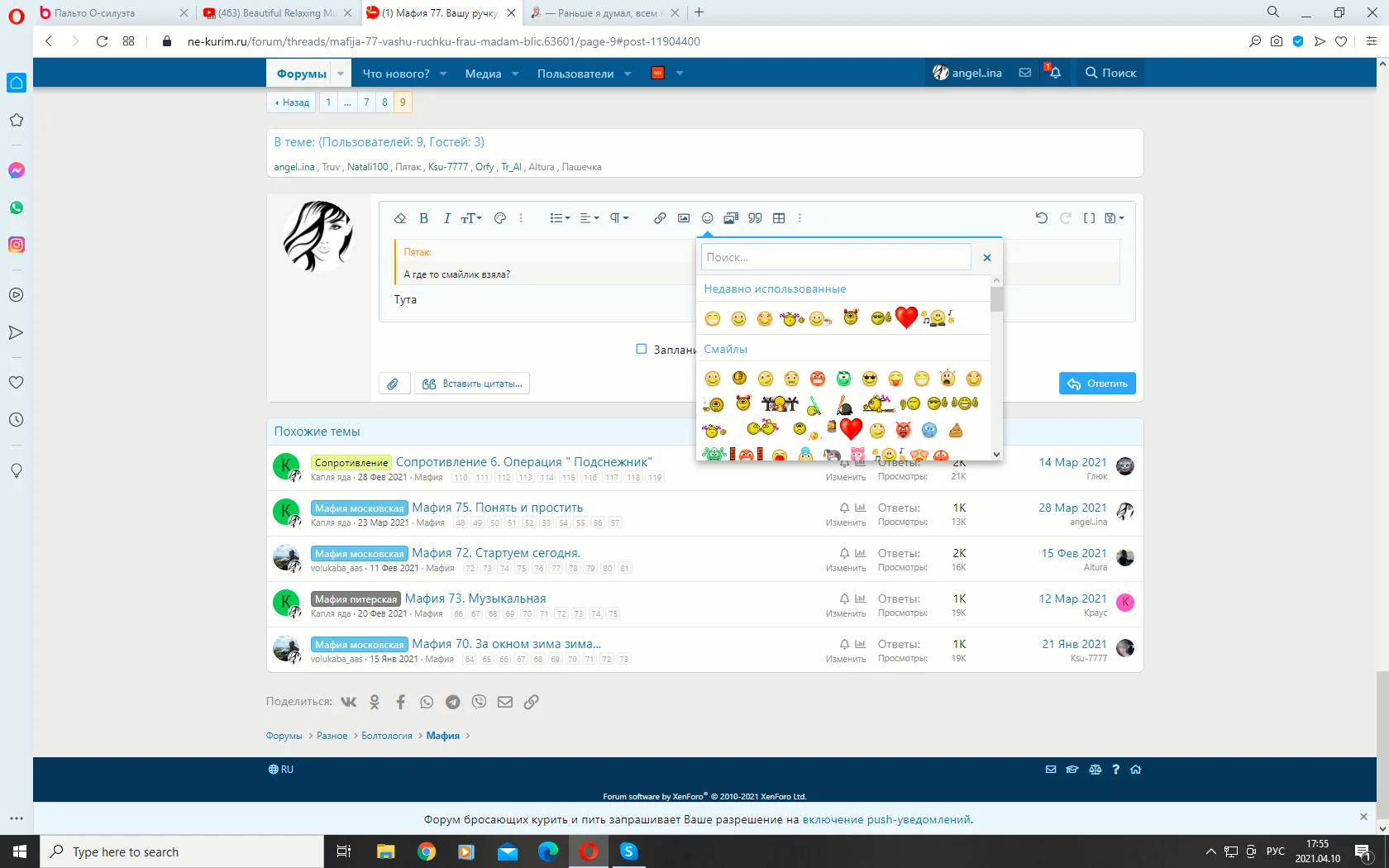This screenshot has height=868, width=1389.
Task: Open the Что нового? menu
Action: (x=396, y=74)
